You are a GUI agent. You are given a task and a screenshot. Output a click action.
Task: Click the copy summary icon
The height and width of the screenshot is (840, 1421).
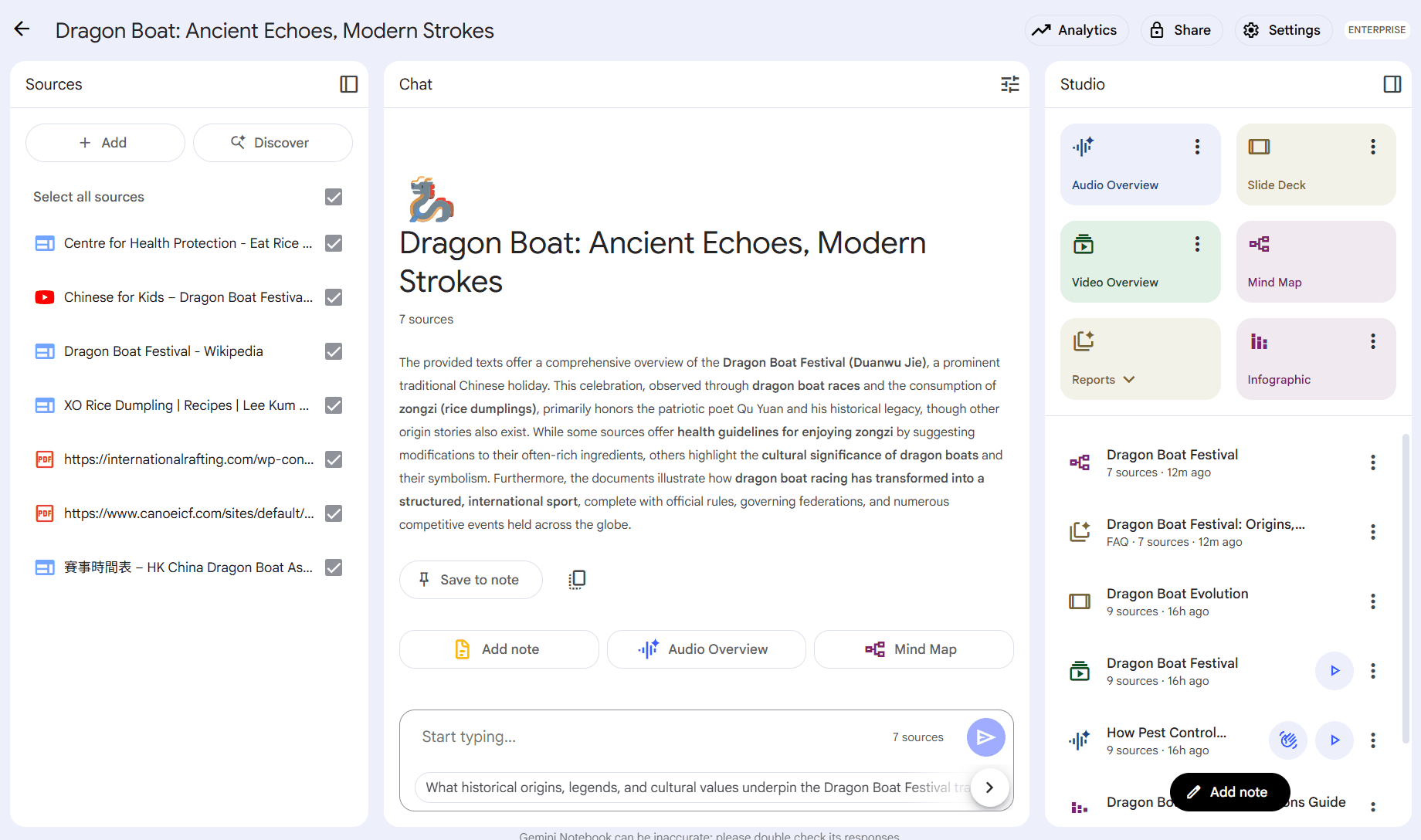coord(577,580)
